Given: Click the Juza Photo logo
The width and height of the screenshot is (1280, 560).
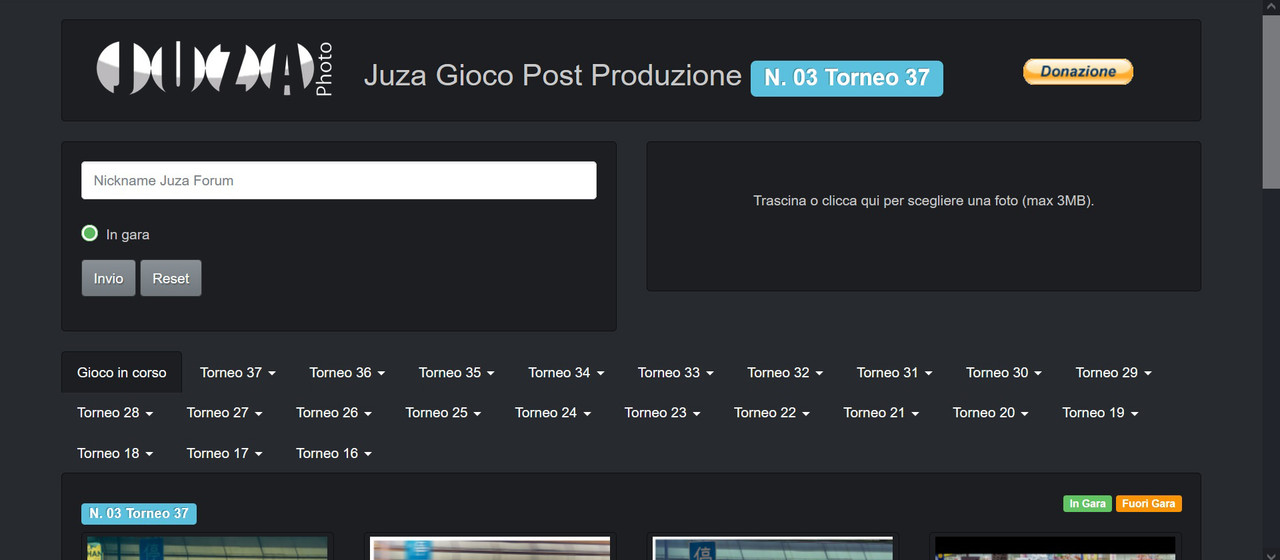Looking at the screenshot, I should coord(214,70).
